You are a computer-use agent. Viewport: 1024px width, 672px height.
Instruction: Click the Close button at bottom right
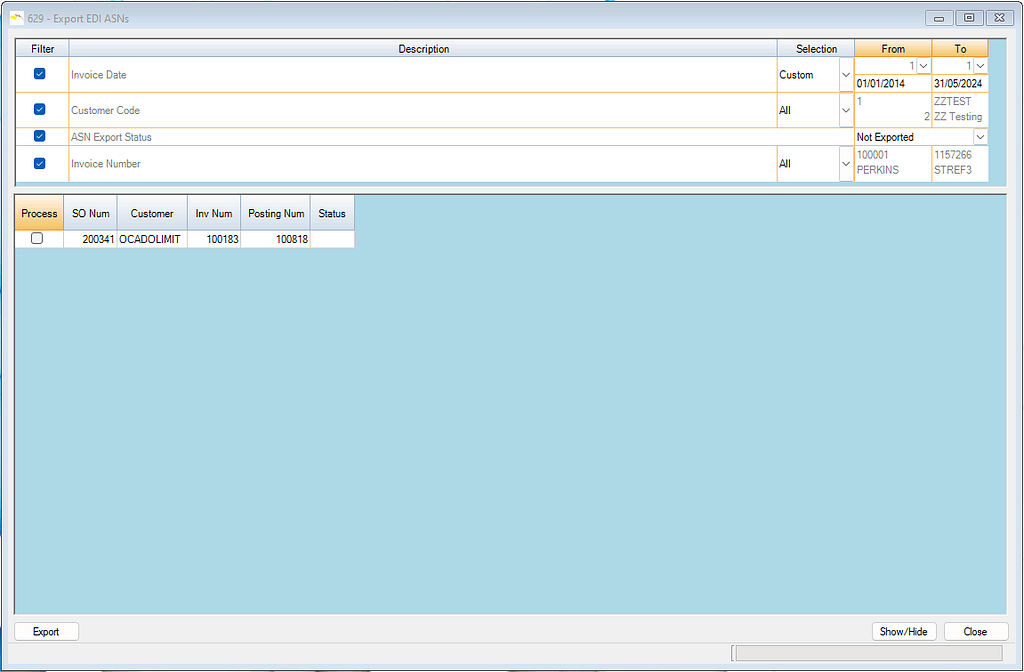[x=975, y=631]
